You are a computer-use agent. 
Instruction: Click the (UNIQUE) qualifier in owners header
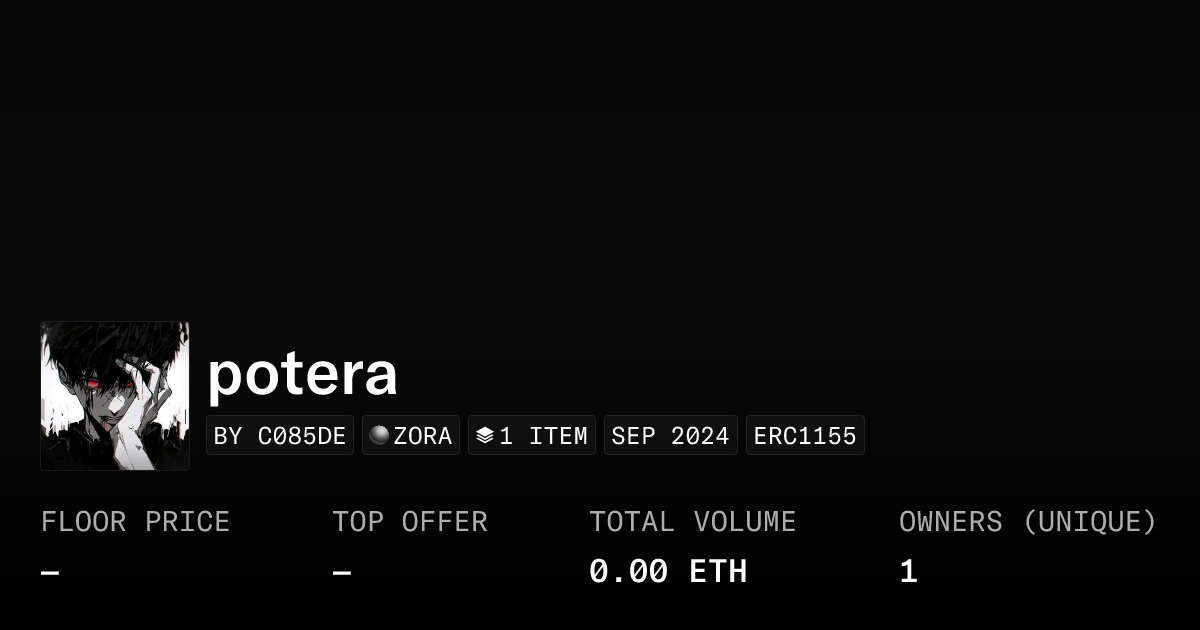(1089, 522)
